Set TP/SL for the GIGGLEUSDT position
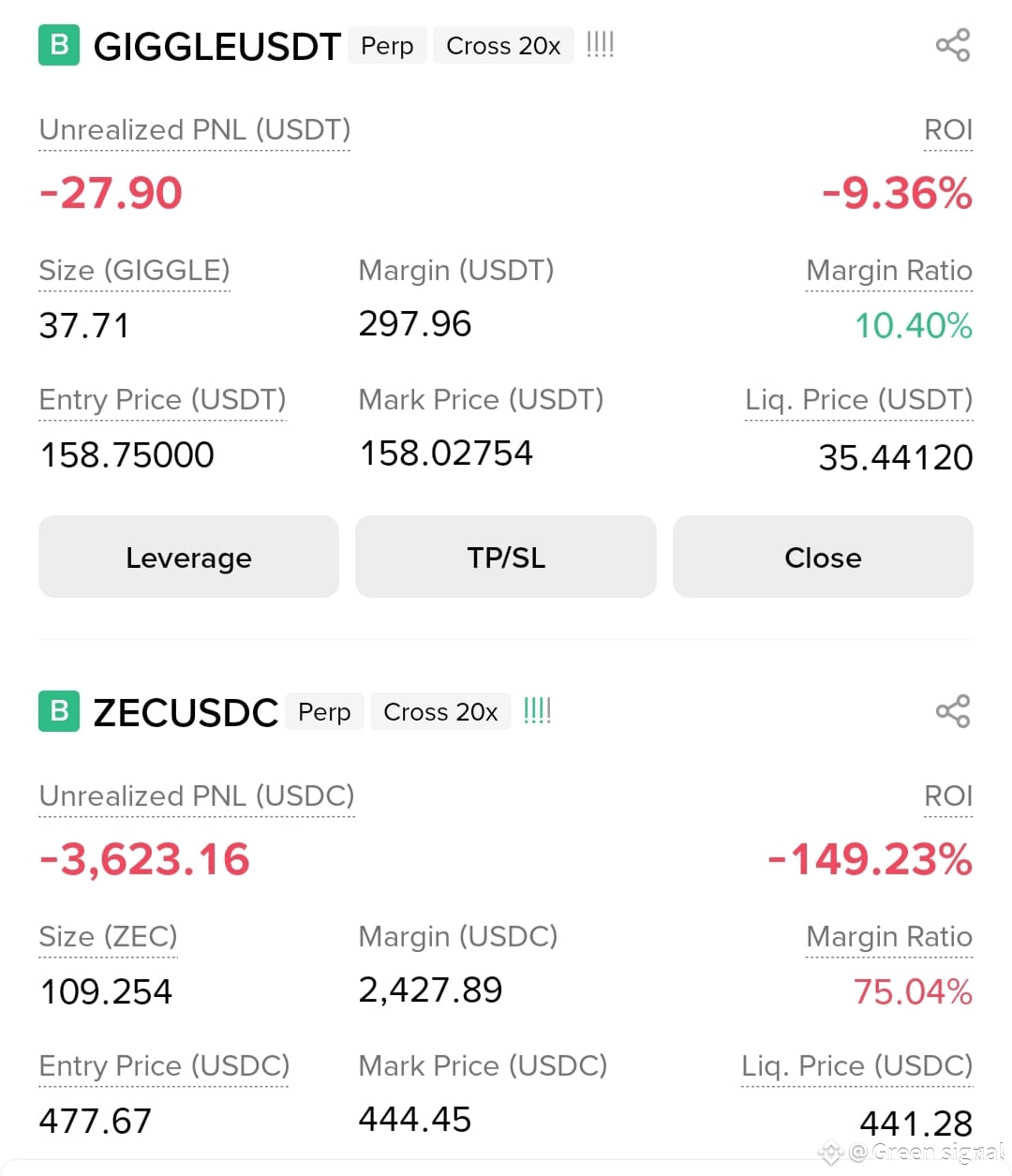 (506, 557)
